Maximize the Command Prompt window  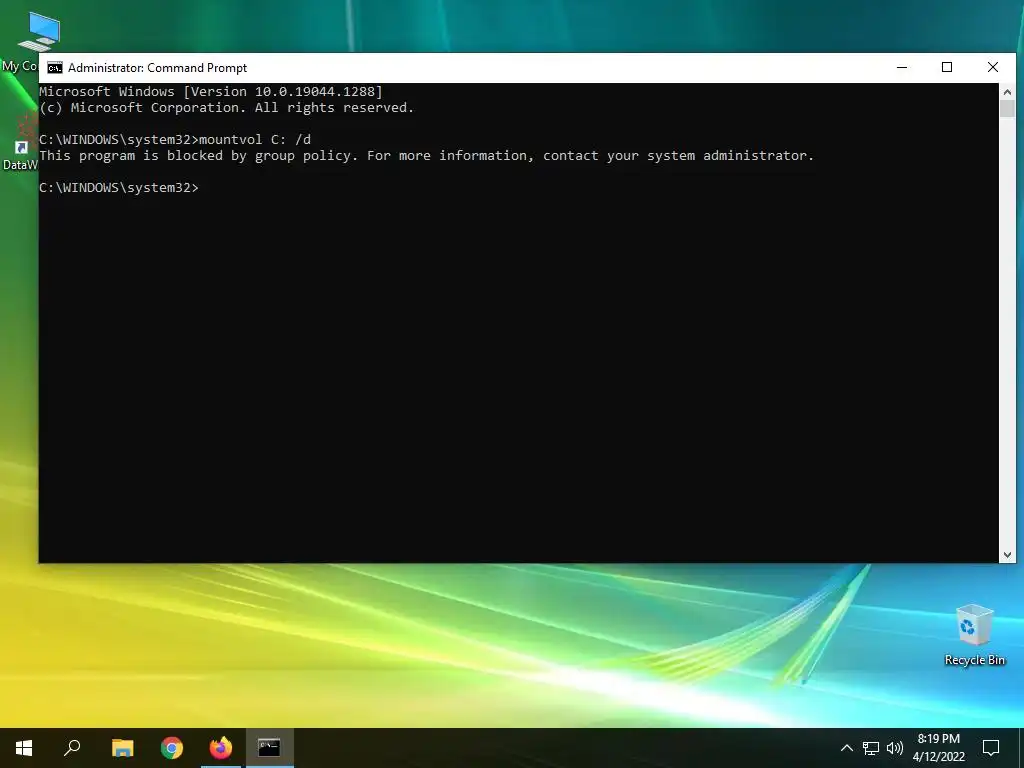947,67
